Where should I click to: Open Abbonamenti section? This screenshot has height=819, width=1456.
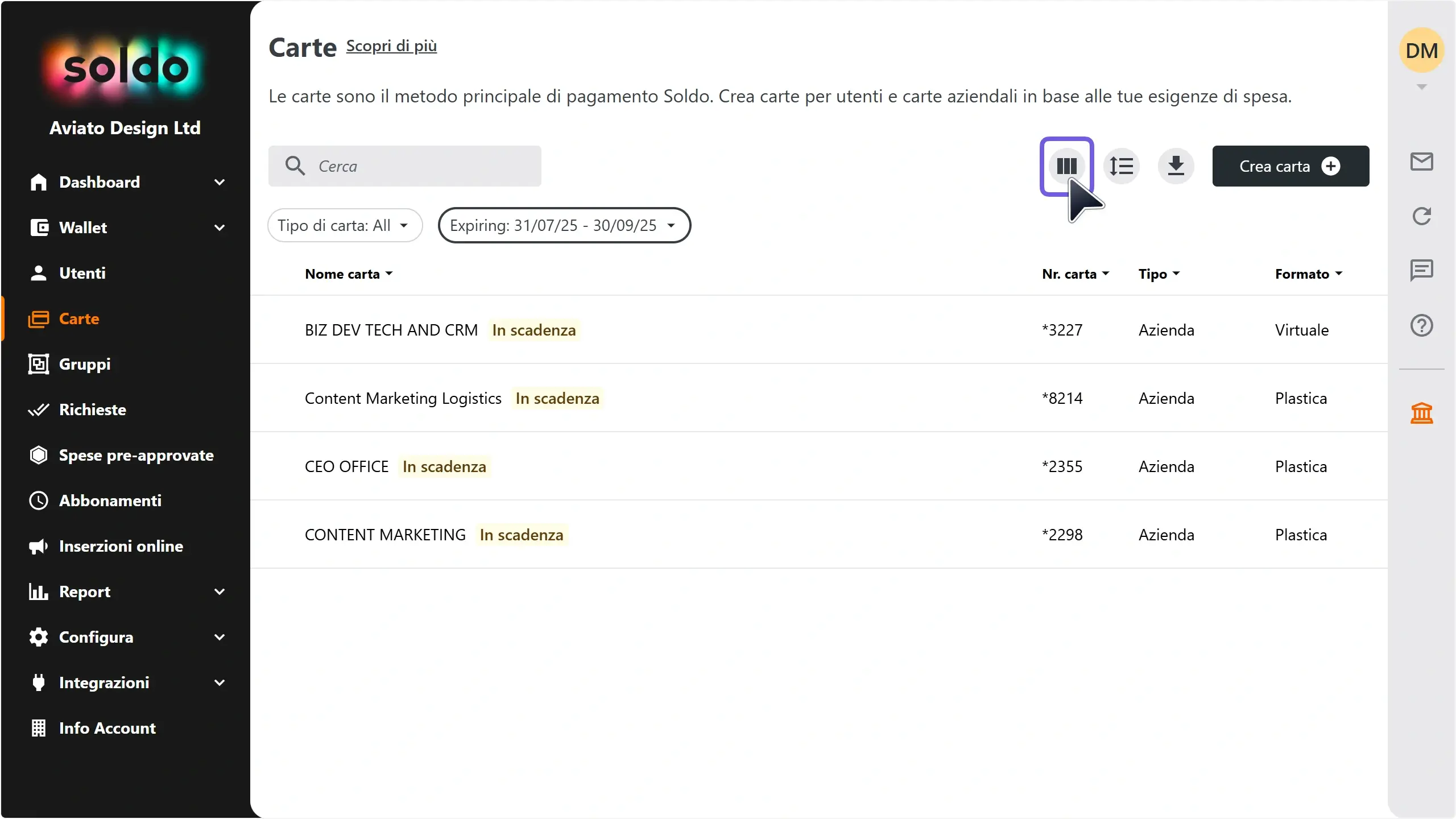pyautogui.click(x=110, y=500)
